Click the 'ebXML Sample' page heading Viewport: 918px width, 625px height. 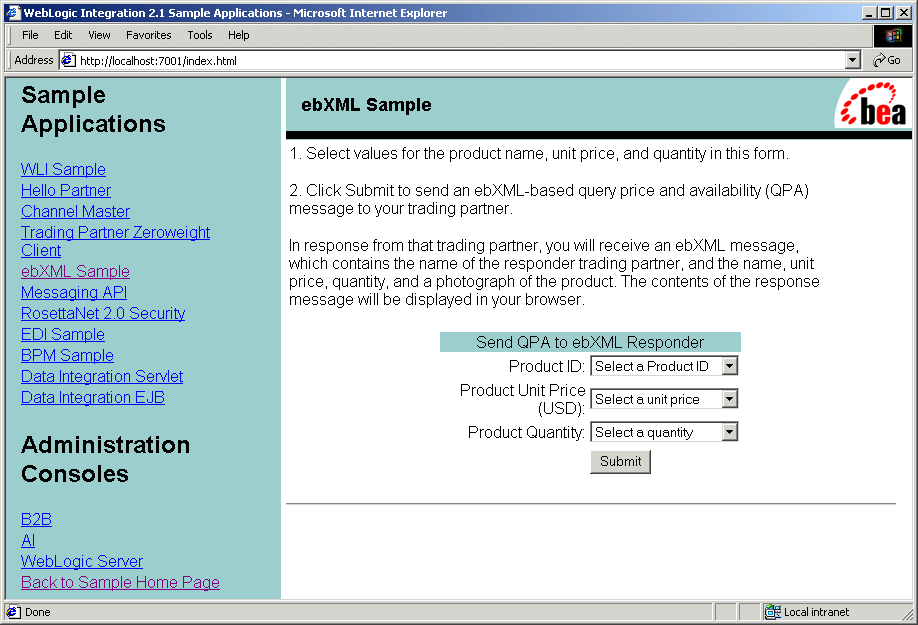pyautogui.click(x=366, y=105)
